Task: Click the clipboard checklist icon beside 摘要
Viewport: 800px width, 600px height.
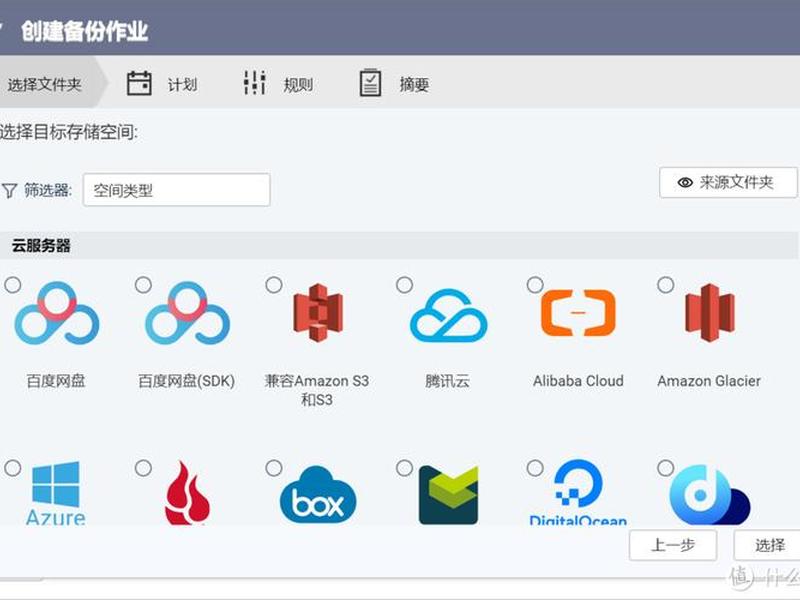Action: click(370, 83)
